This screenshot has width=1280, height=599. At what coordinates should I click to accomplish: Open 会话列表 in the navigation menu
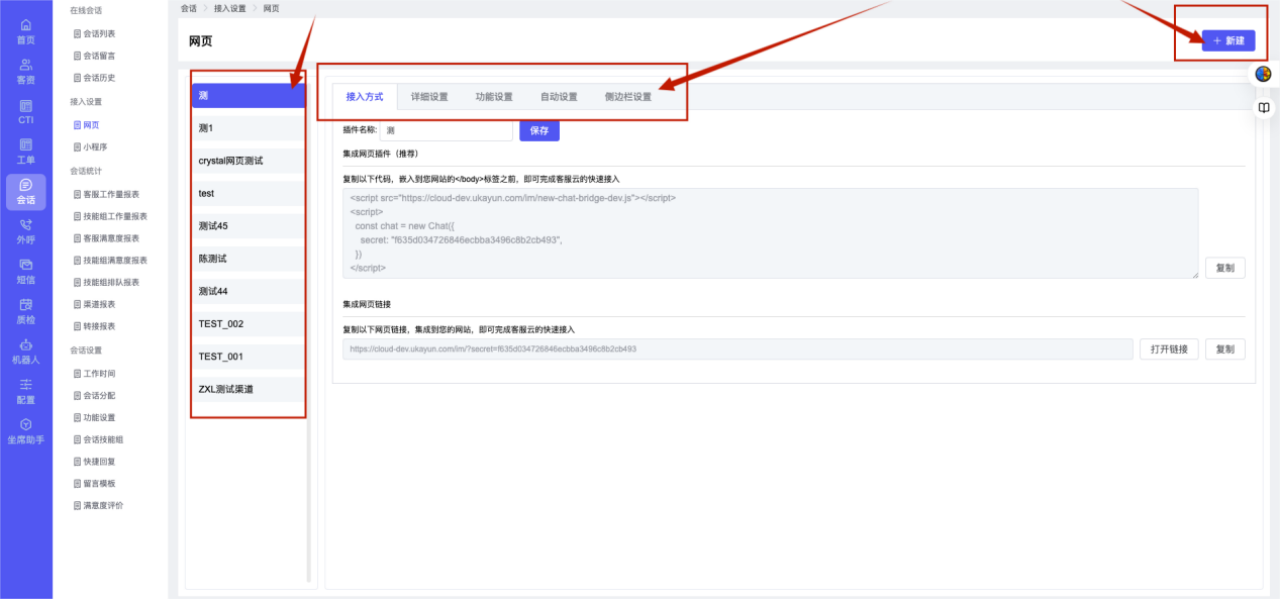(x=98, y=33)
